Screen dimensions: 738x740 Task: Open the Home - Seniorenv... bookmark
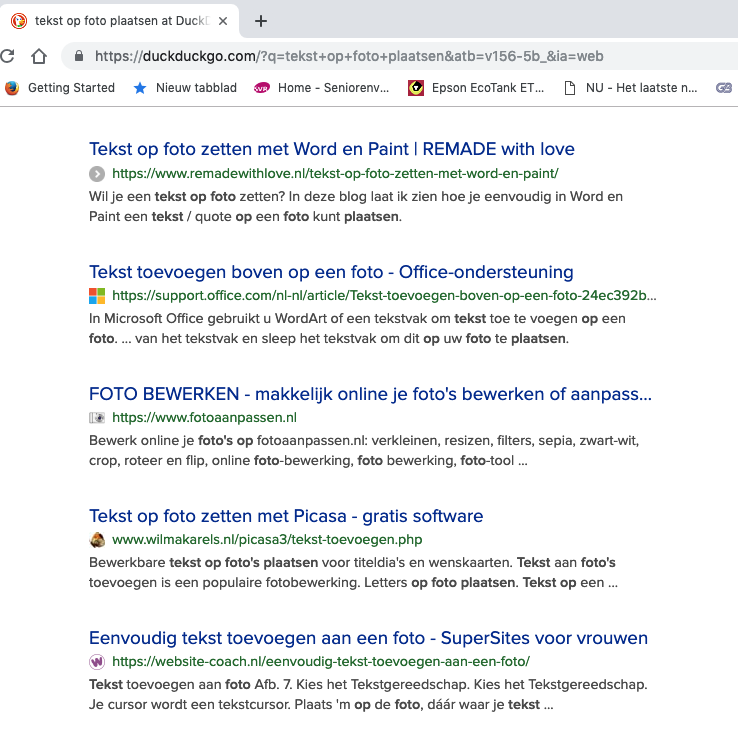pyautogui.click(x=321, y=88)
